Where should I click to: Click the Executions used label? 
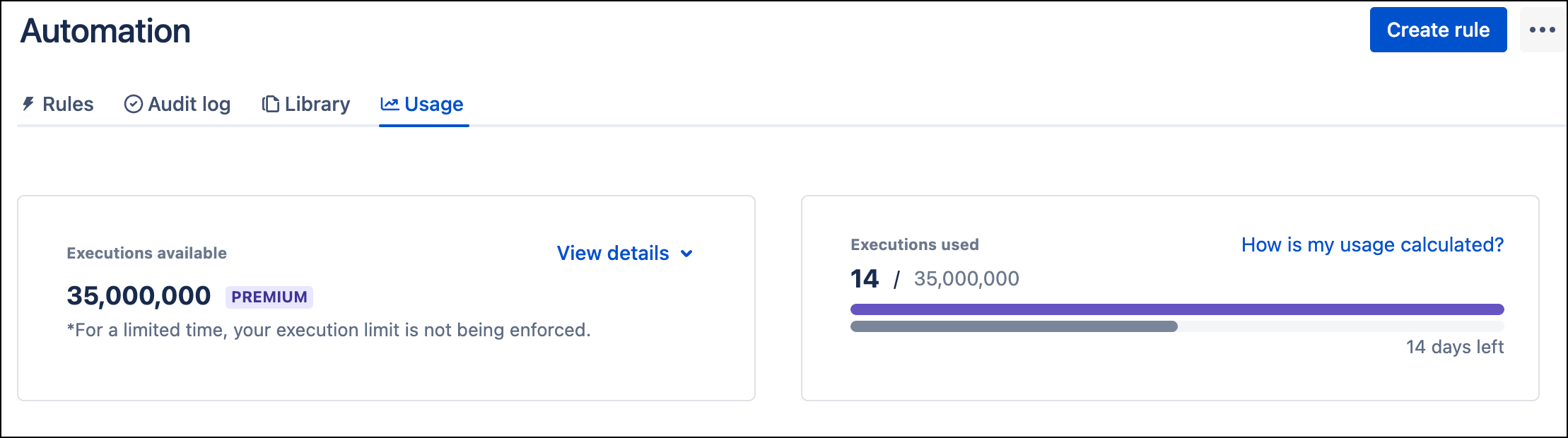(915, 244)
